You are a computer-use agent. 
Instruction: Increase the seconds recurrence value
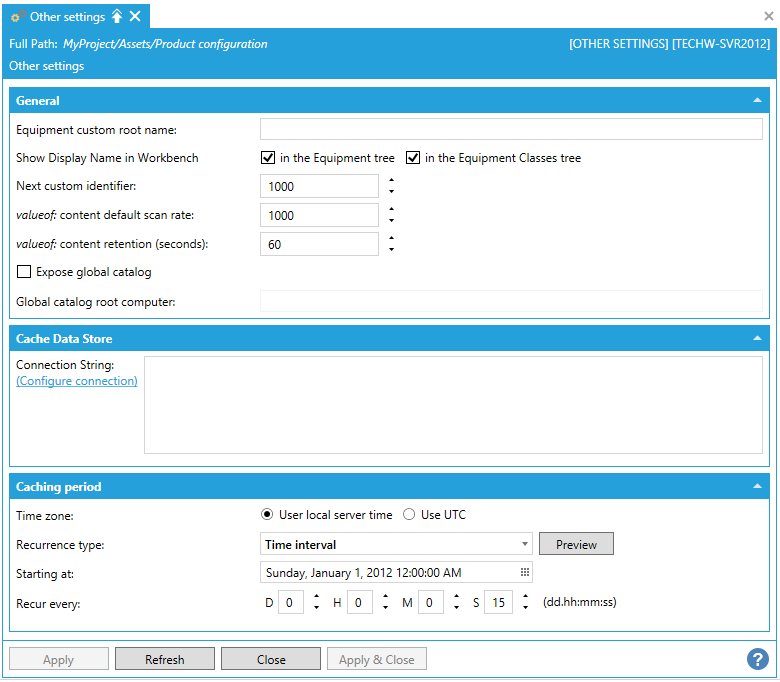(525, 597)
